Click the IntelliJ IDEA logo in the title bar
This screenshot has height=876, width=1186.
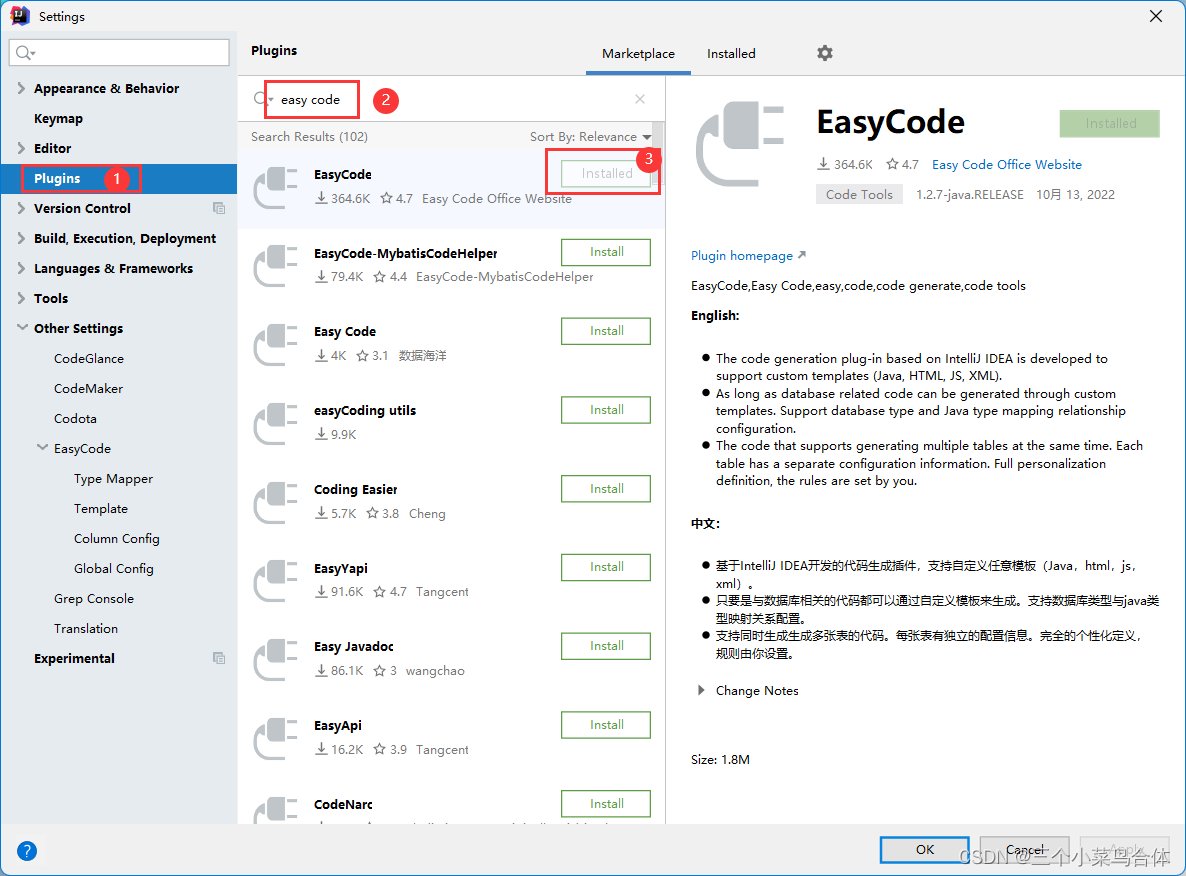coord(20,16)
